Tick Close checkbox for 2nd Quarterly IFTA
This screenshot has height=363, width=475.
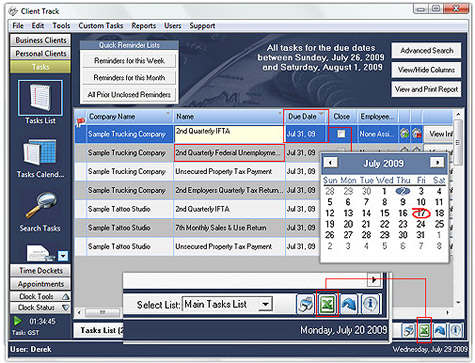tap(341, 134)
